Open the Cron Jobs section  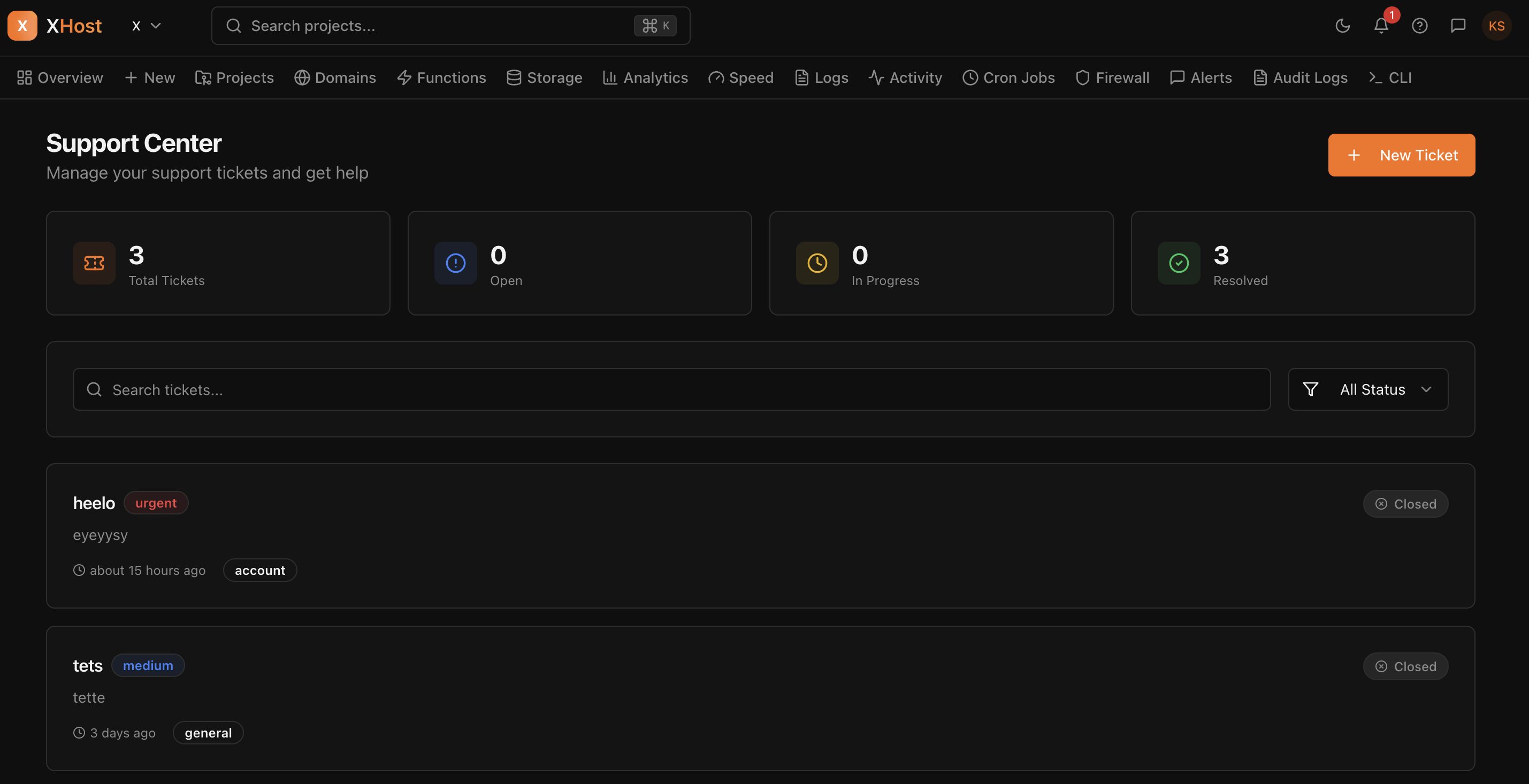(x=1008, y=77)
